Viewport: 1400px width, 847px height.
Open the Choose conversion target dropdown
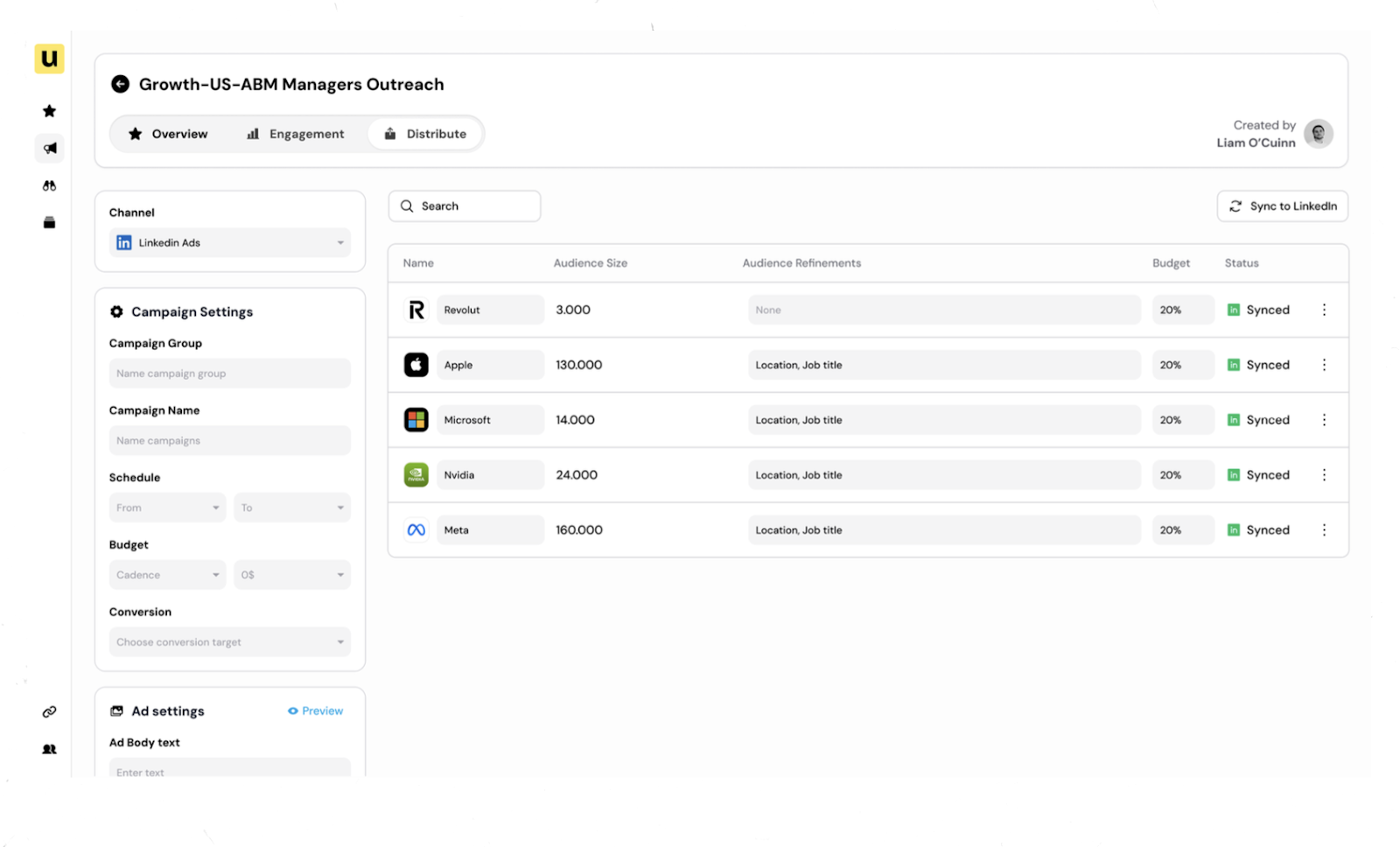point(230,642)
